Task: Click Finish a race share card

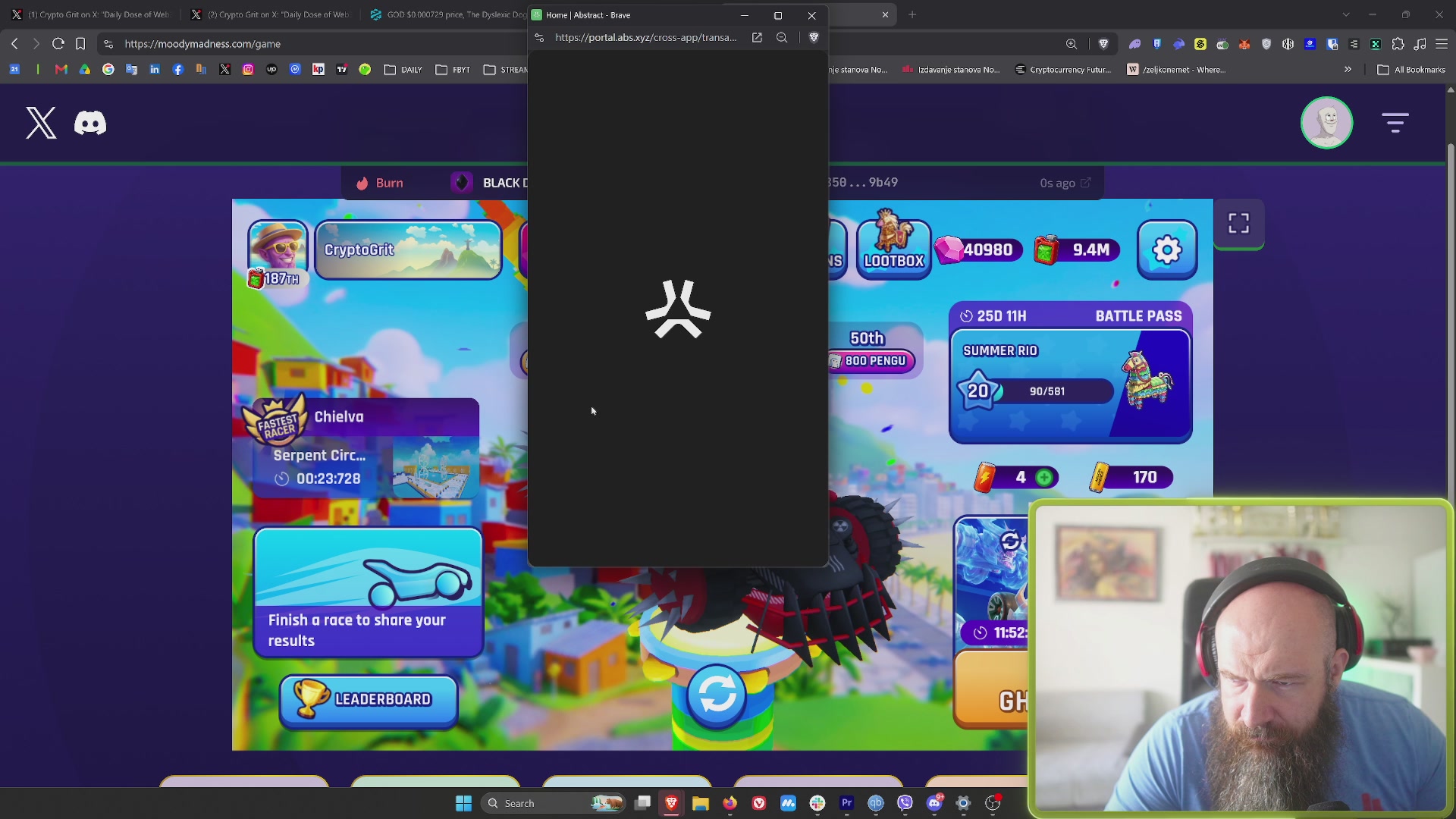Action: pos(369,592)
